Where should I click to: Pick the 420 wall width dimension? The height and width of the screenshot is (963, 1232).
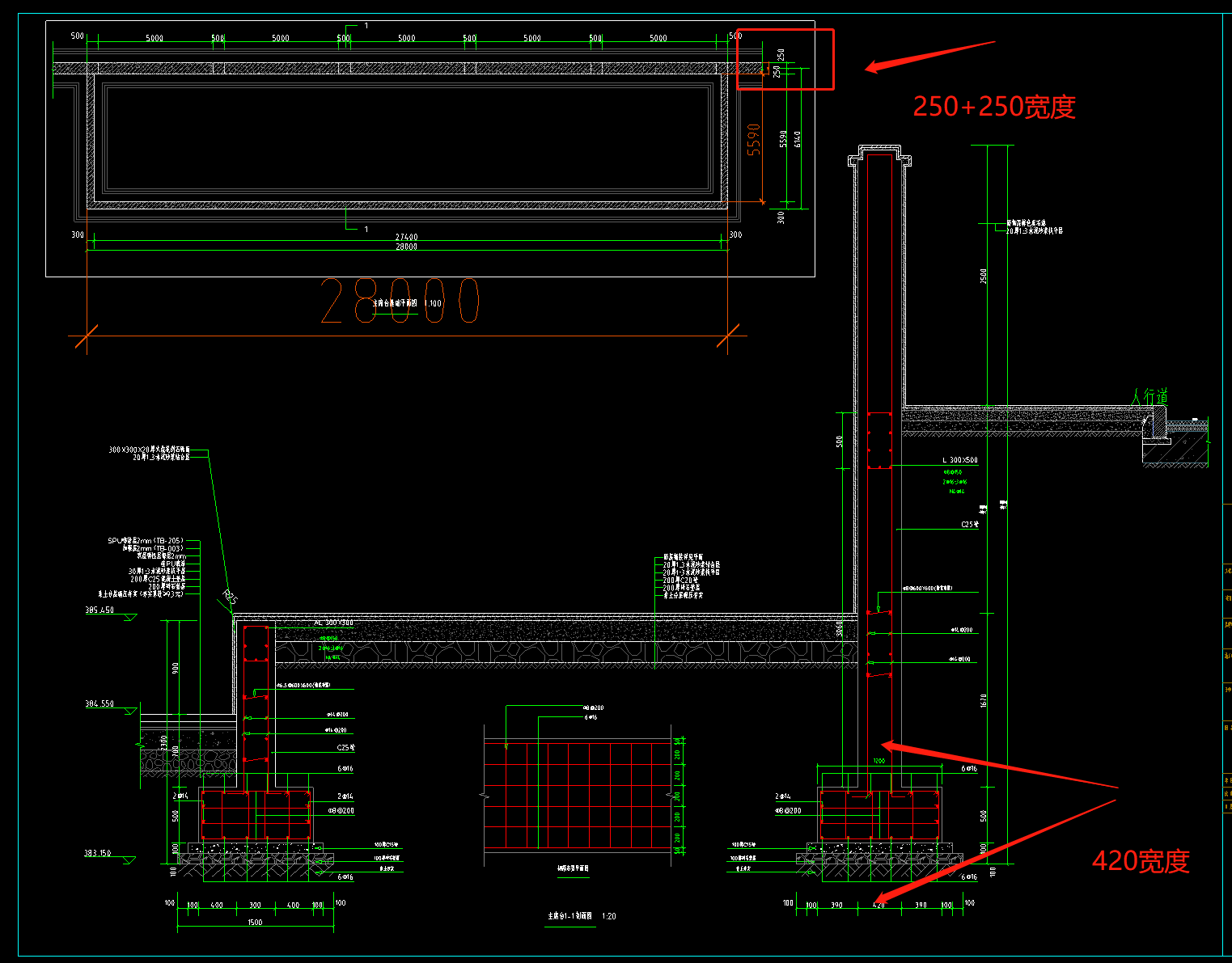click(x=878, y=906)
